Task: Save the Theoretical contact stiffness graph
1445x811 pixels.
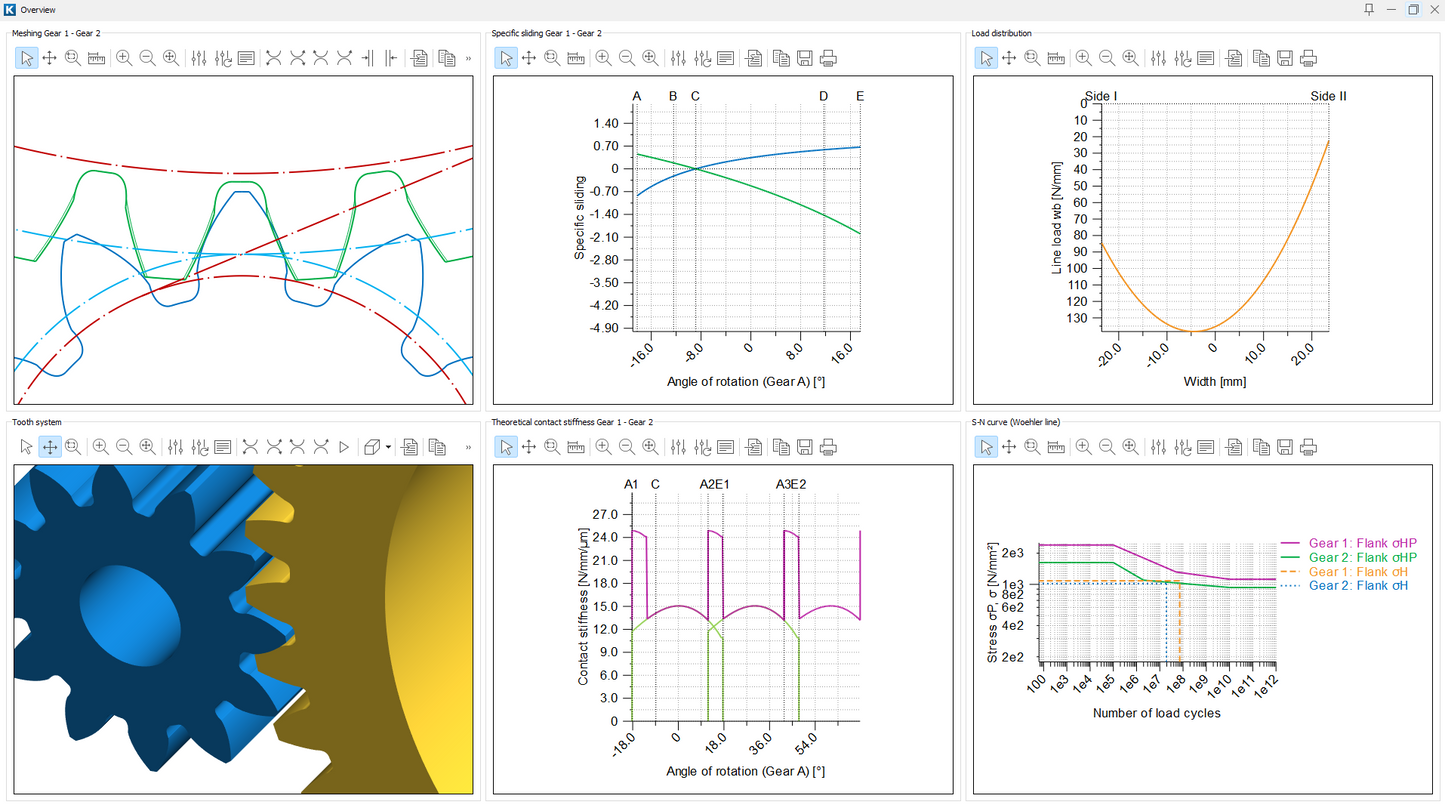Action: click(804, 447)
